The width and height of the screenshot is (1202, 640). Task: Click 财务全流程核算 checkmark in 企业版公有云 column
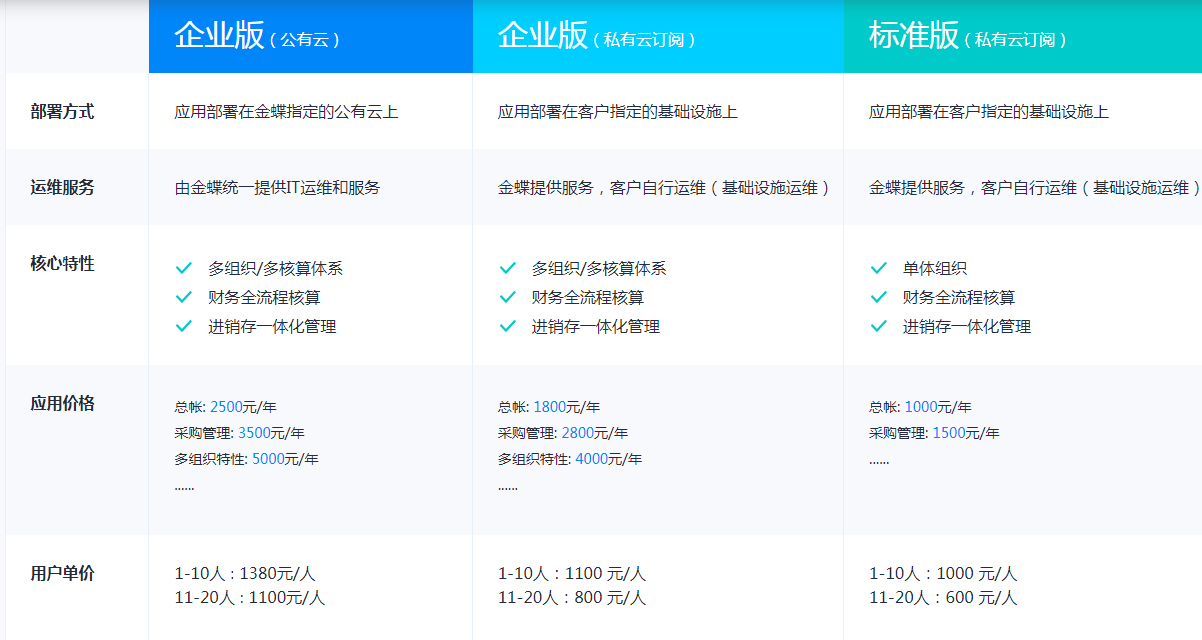pos(184,297)
